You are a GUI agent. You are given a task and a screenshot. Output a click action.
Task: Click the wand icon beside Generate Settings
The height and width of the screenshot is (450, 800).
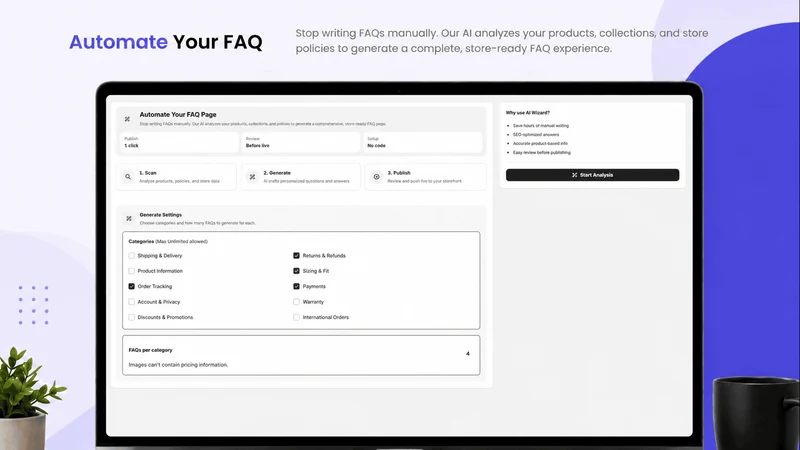(129, 218)
